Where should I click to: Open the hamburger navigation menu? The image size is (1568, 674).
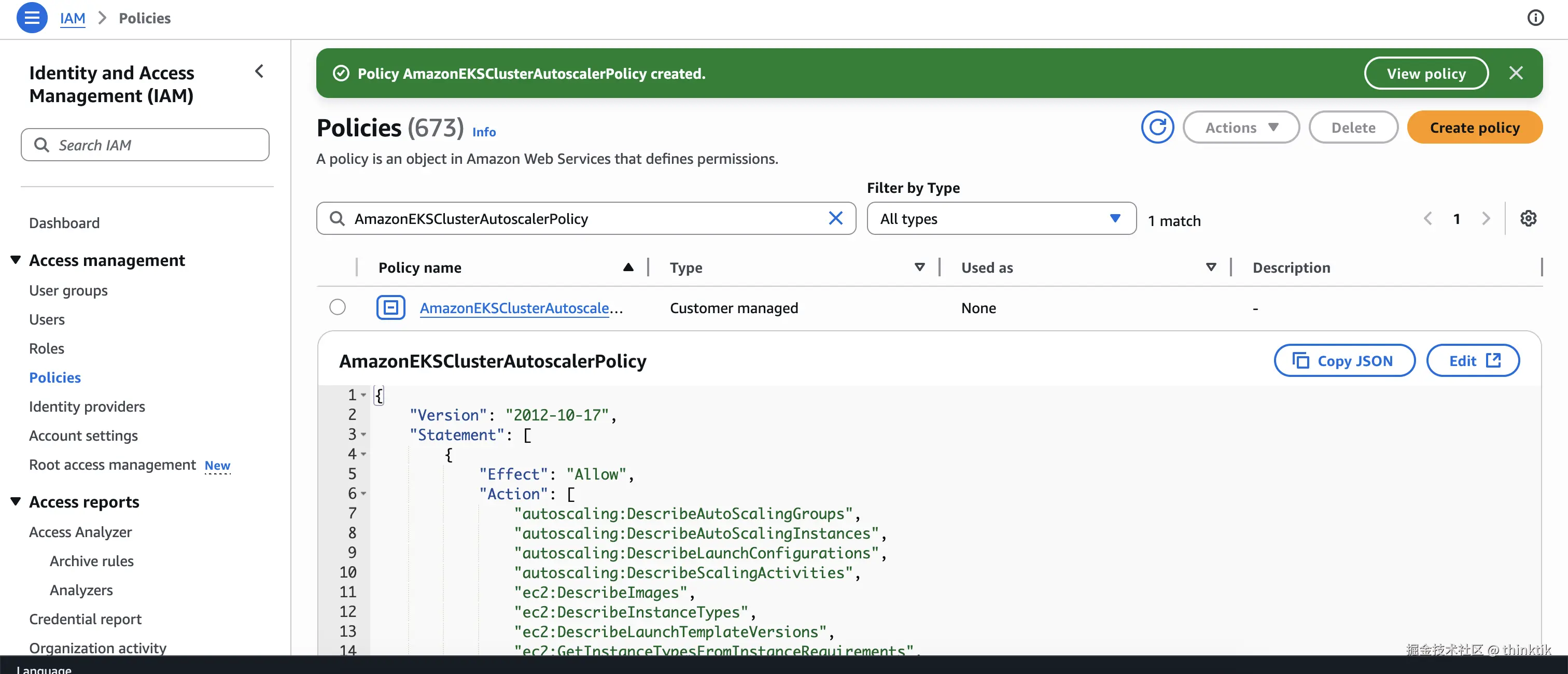pyautogui.click(x=32, y=18)
